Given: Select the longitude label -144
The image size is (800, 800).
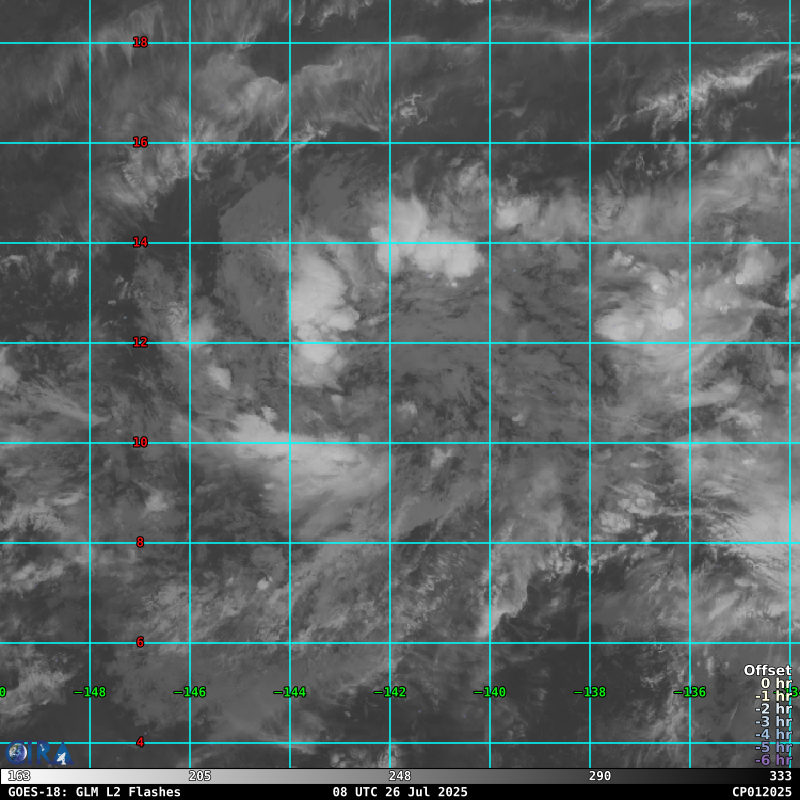Looking at the screenshot, I should pyautogui.click(x=290, y=692).
